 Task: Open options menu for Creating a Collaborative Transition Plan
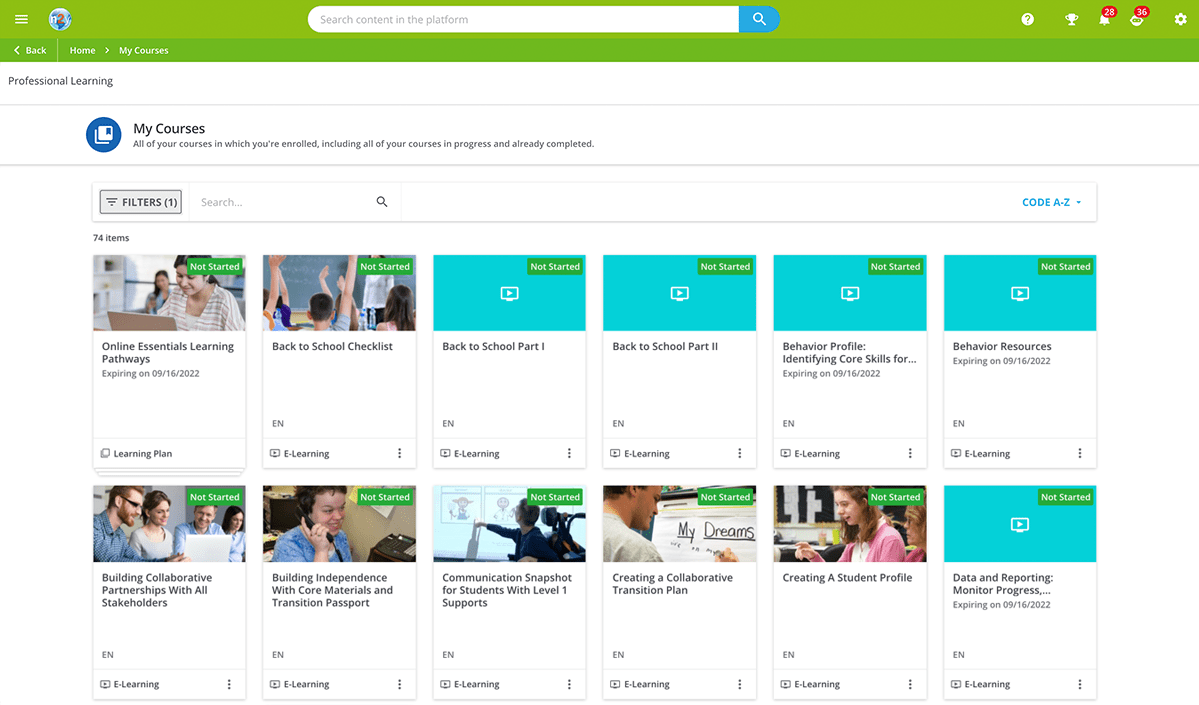tap(739, 684)
